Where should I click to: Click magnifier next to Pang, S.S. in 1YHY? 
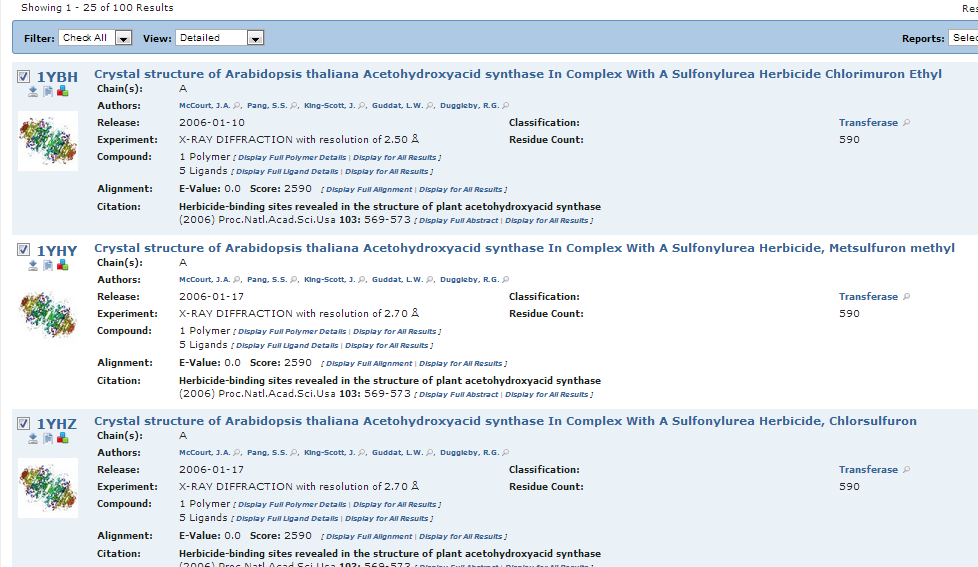tap(294, 280)
